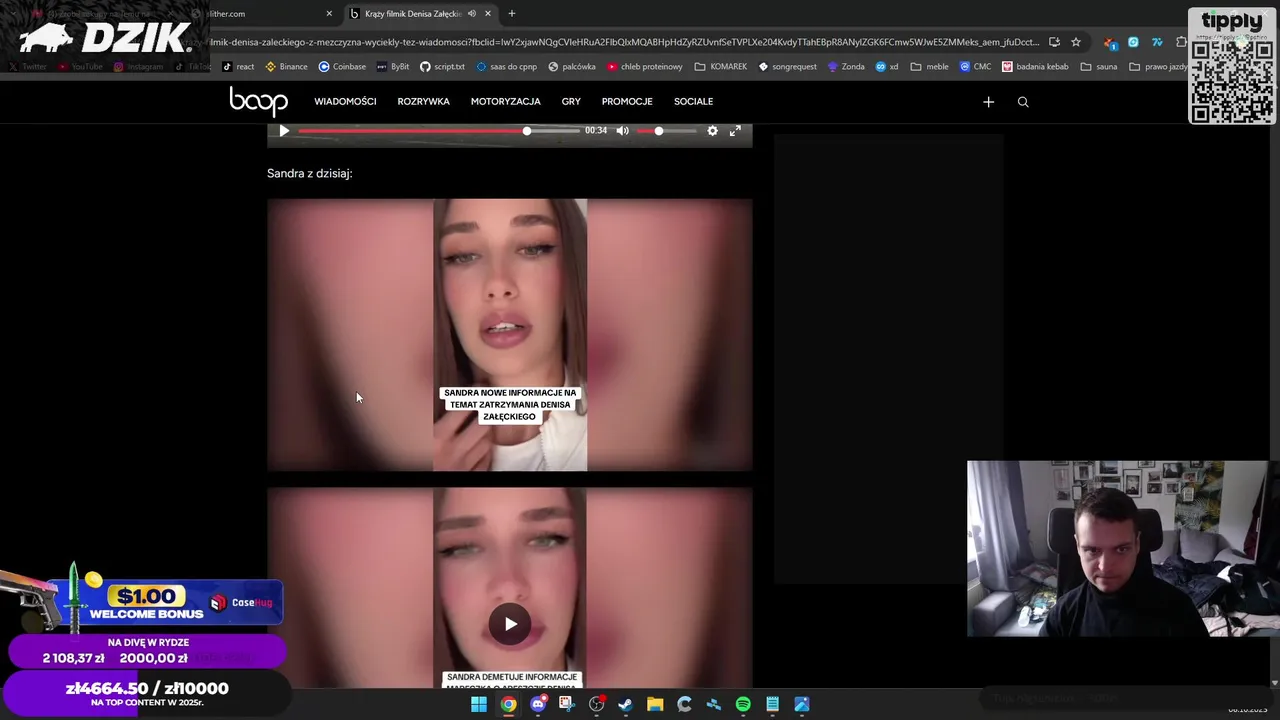
Task: Expand the prawo jazdy bookmark folder
Action: 1159,67
